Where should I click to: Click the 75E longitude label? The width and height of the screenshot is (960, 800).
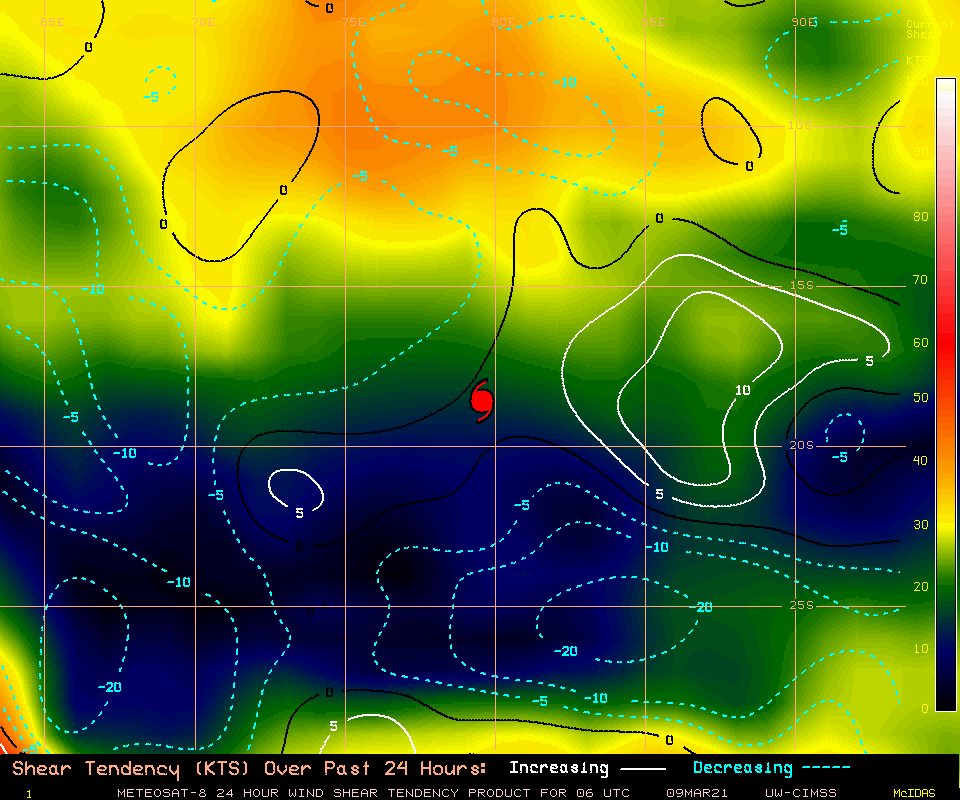point(353,22)
